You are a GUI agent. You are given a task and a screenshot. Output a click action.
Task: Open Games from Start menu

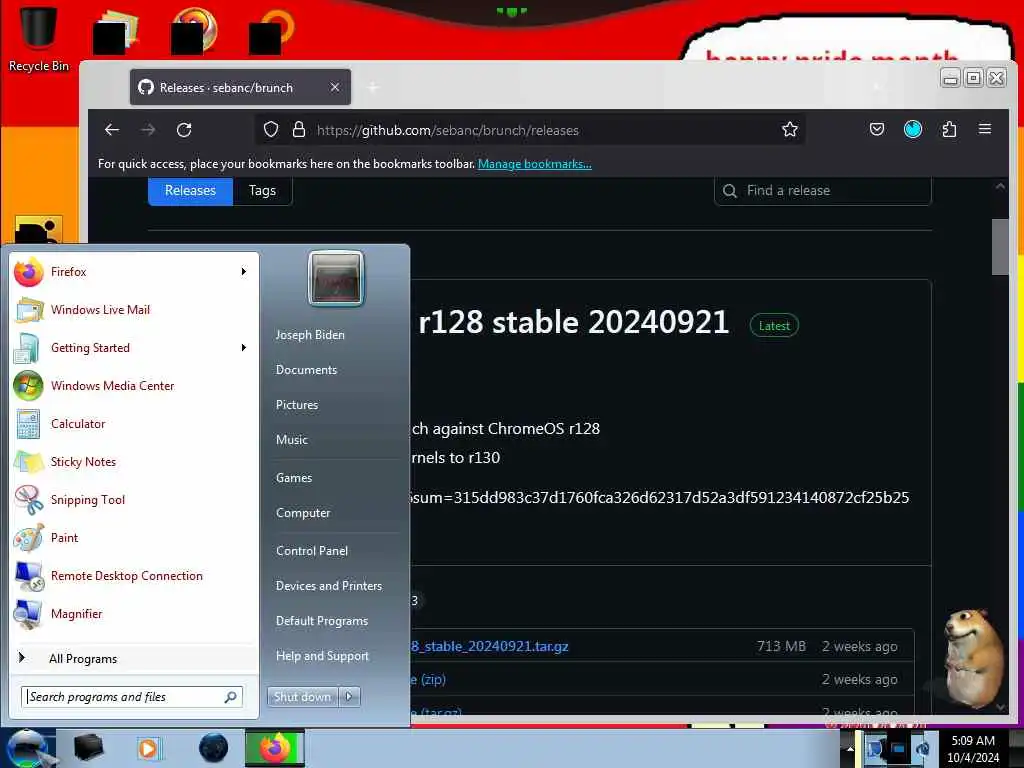tap(294, 478)
